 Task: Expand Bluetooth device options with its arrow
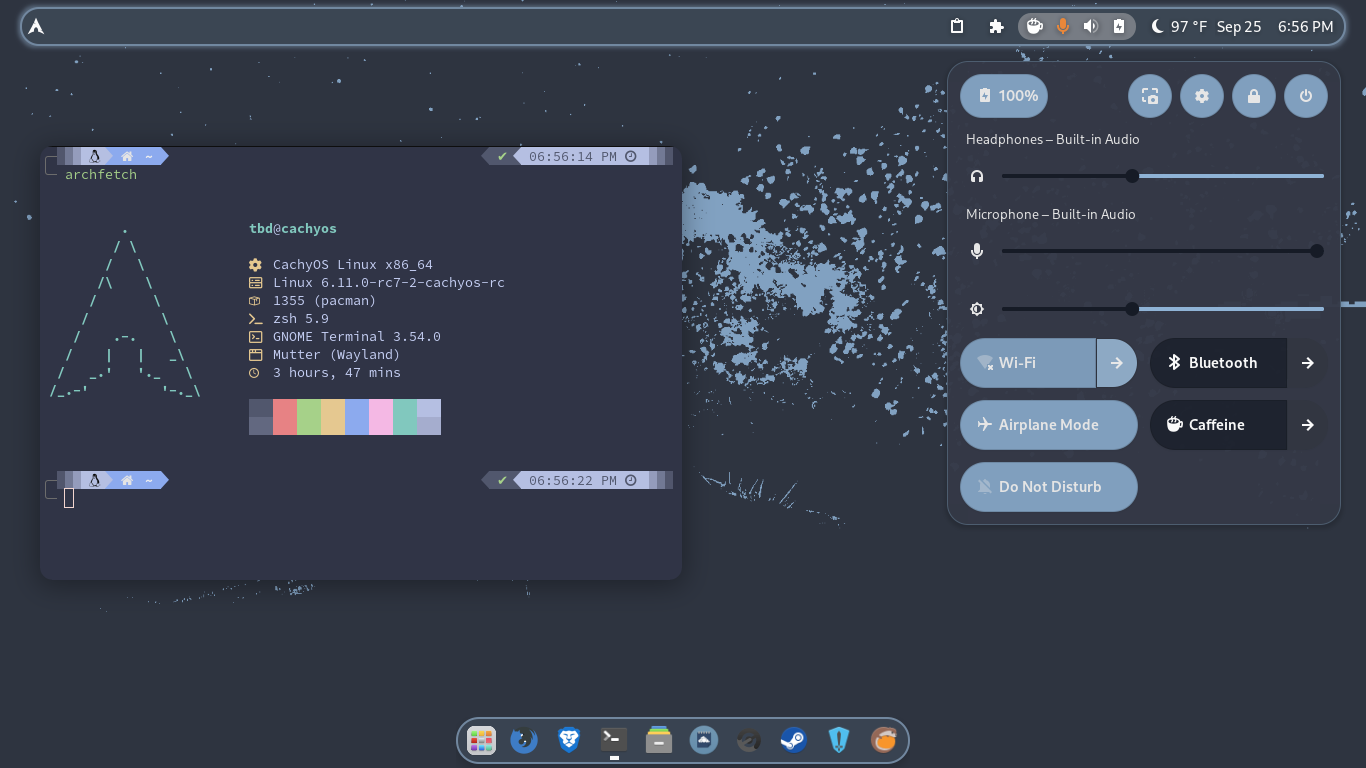point(1308,363)
